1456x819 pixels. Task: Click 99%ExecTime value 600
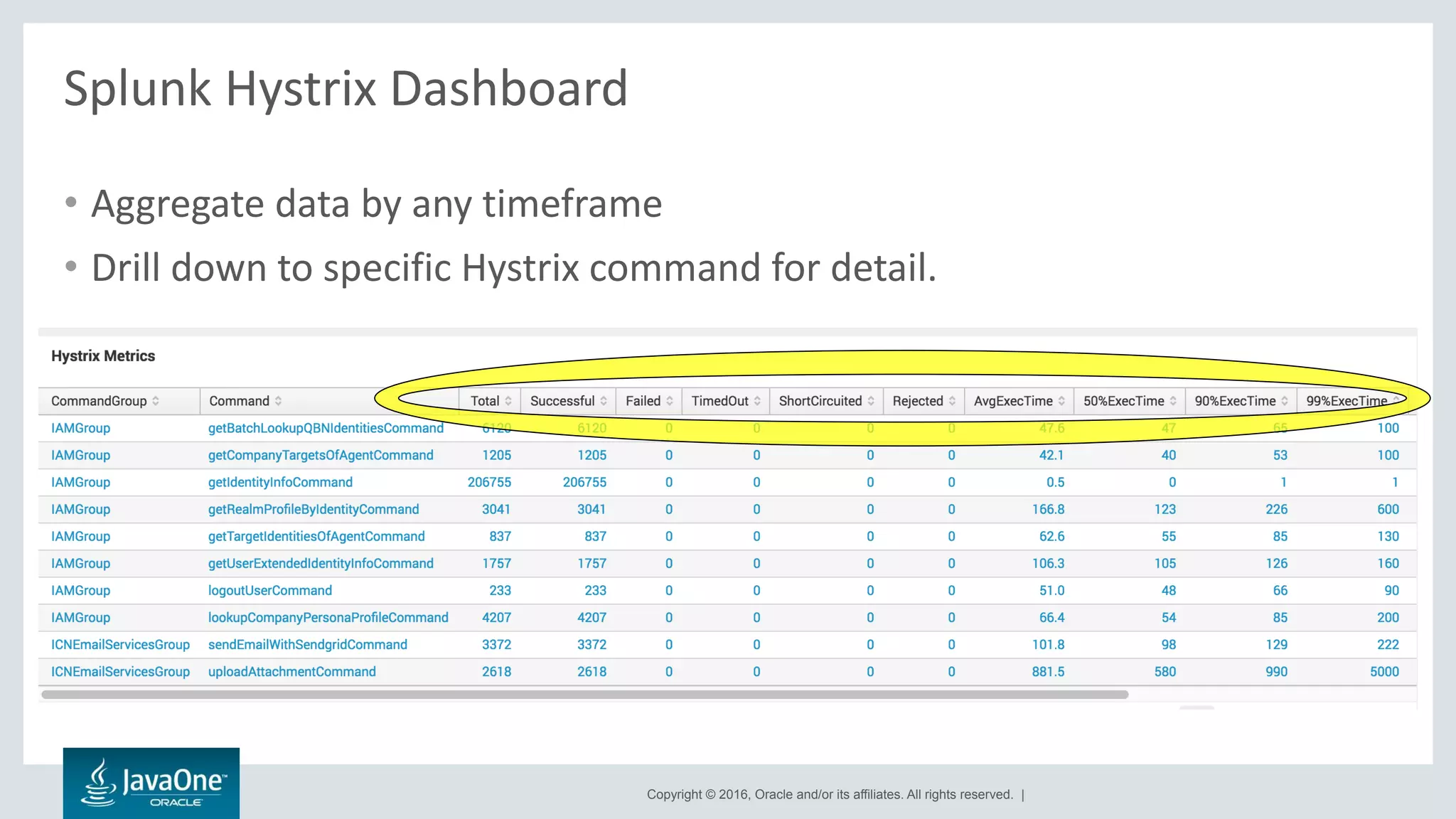click(x=1388, y=509)
